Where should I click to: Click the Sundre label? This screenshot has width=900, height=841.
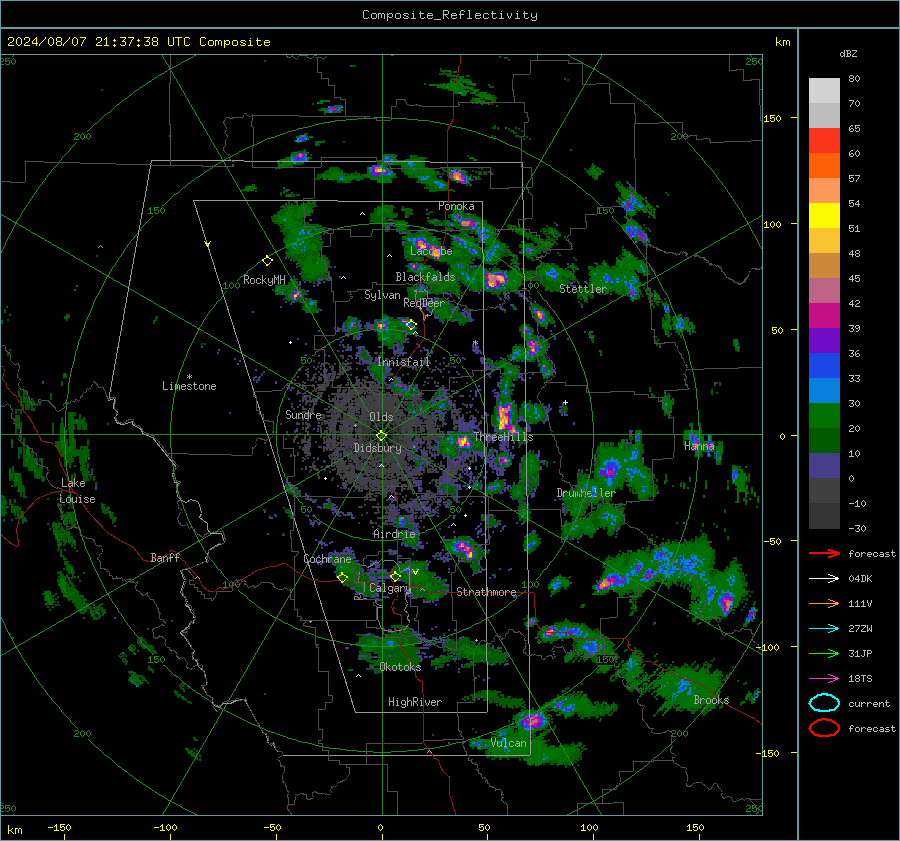point(303,415)
